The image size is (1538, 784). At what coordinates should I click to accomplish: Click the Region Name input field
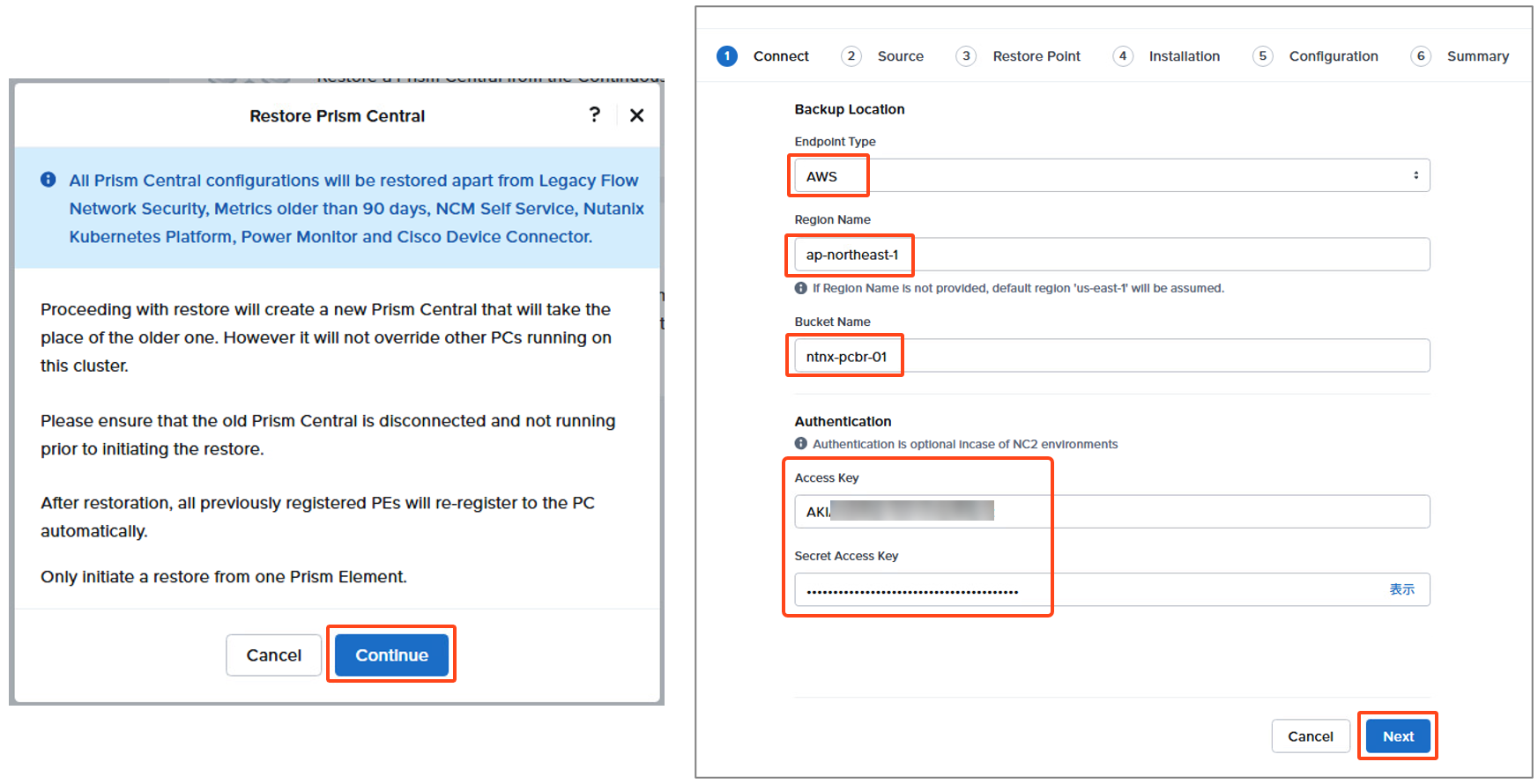tap(1111, 255)
